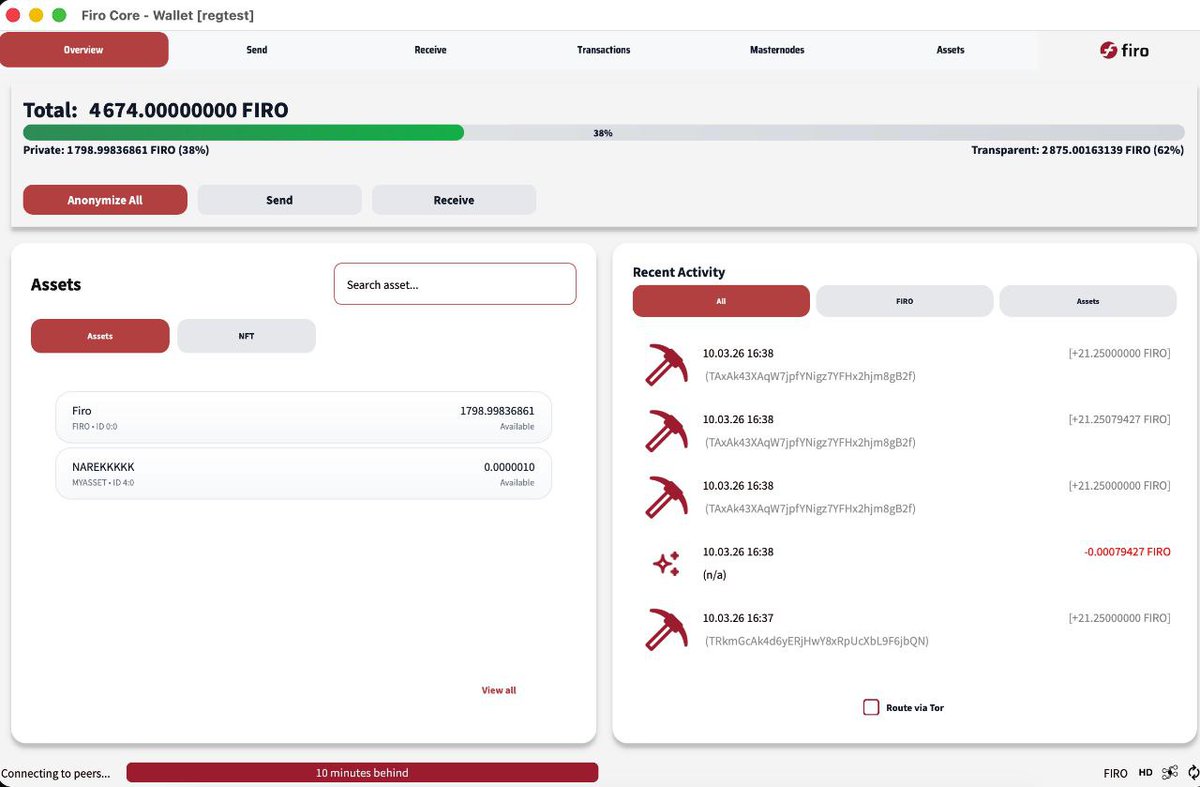Click the Private 1798.99836861 FIRO (38%) label
The image size is (1200, 787).
[116, 150]
